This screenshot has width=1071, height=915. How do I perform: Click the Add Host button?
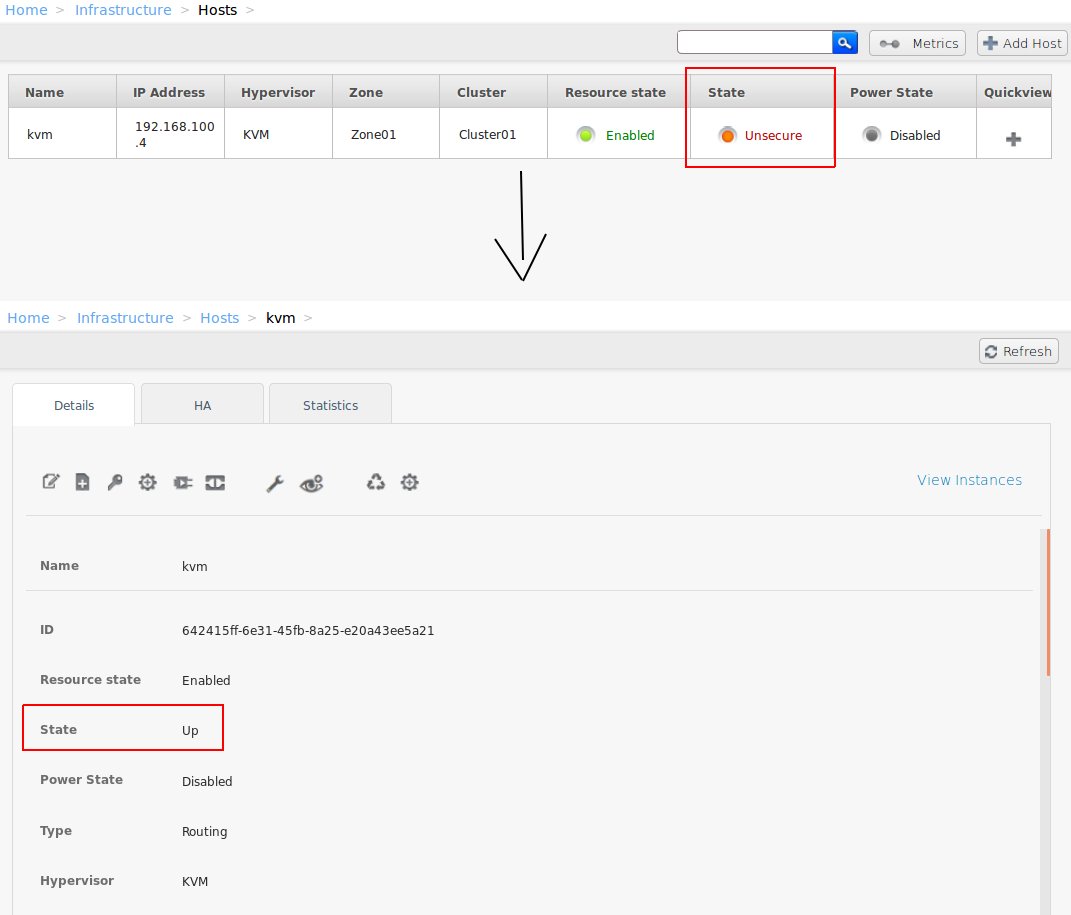1022,43
